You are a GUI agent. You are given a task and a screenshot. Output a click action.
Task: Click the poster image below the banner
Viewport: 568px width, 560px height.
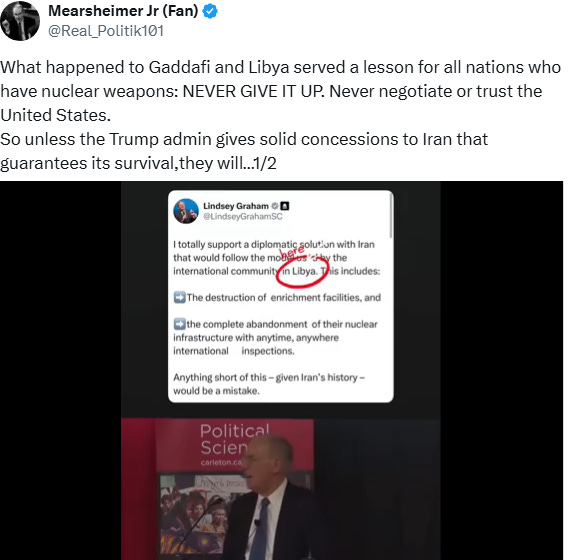(203, 514)
